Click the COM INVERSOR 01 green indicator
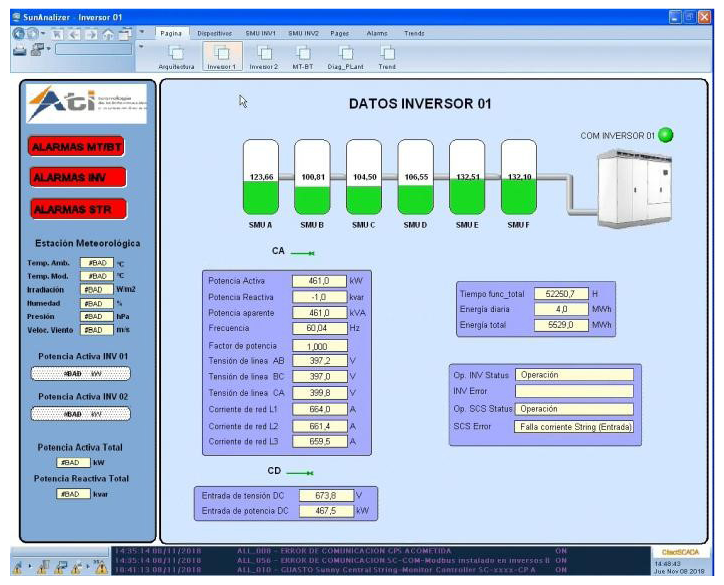The height and width of the screenshot is (585, 724). click(x=666, y=135)
